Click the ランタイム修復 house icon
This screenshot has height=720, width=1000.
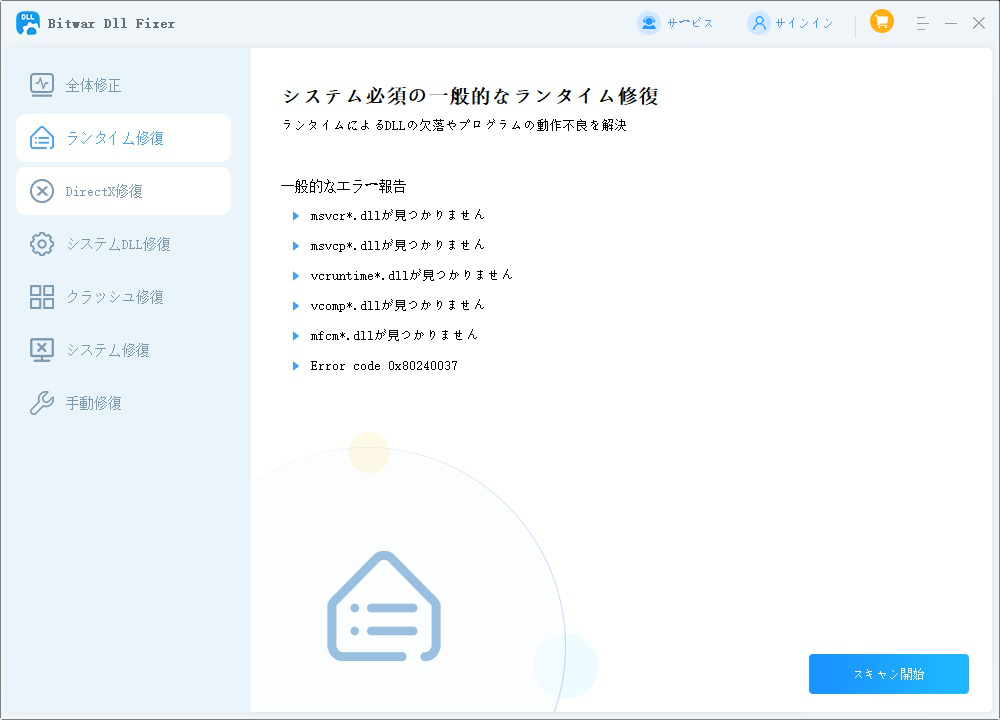(42, 138)
